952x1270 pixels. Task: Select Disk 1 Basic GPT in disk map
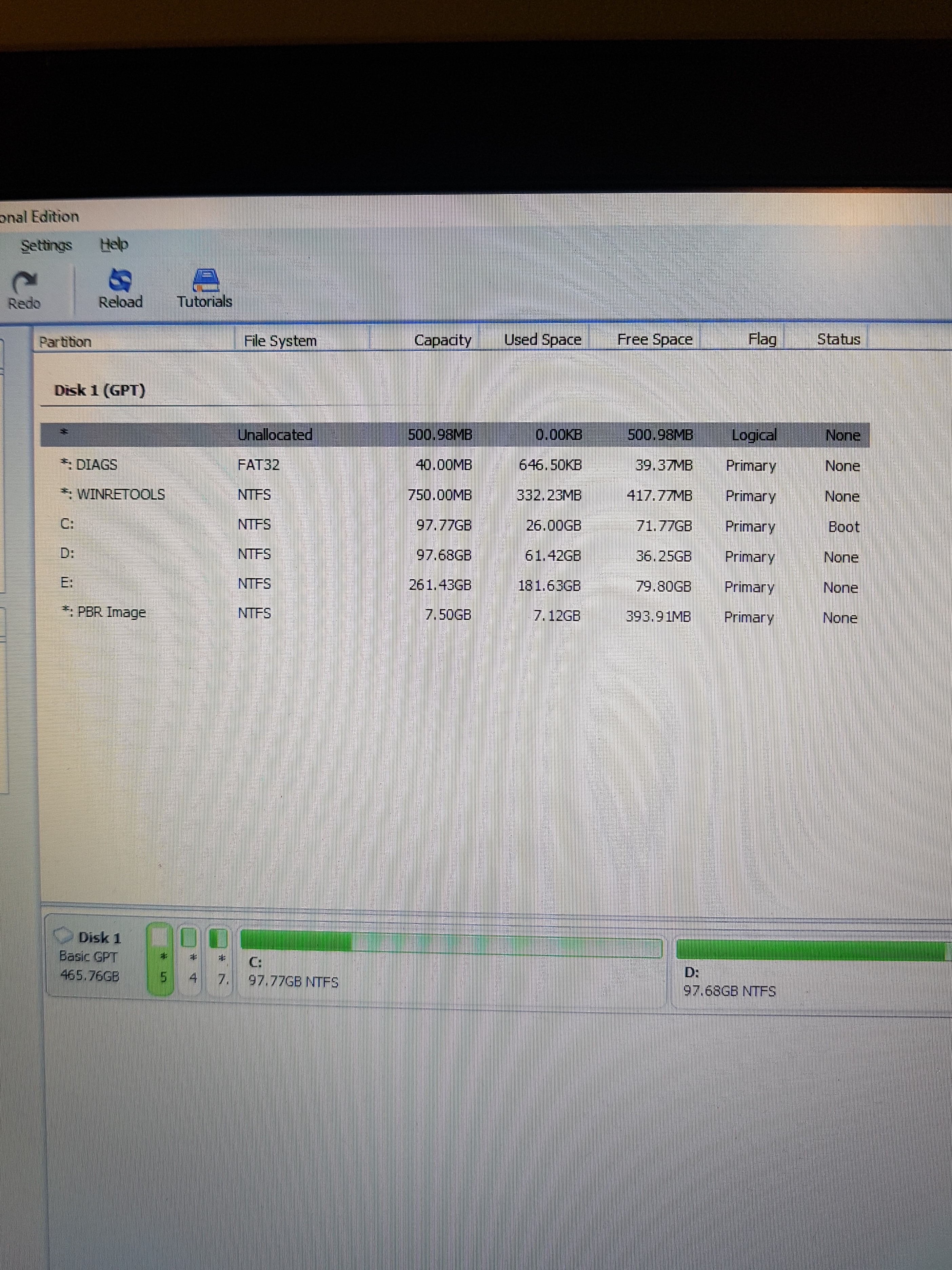pos(92,956)
